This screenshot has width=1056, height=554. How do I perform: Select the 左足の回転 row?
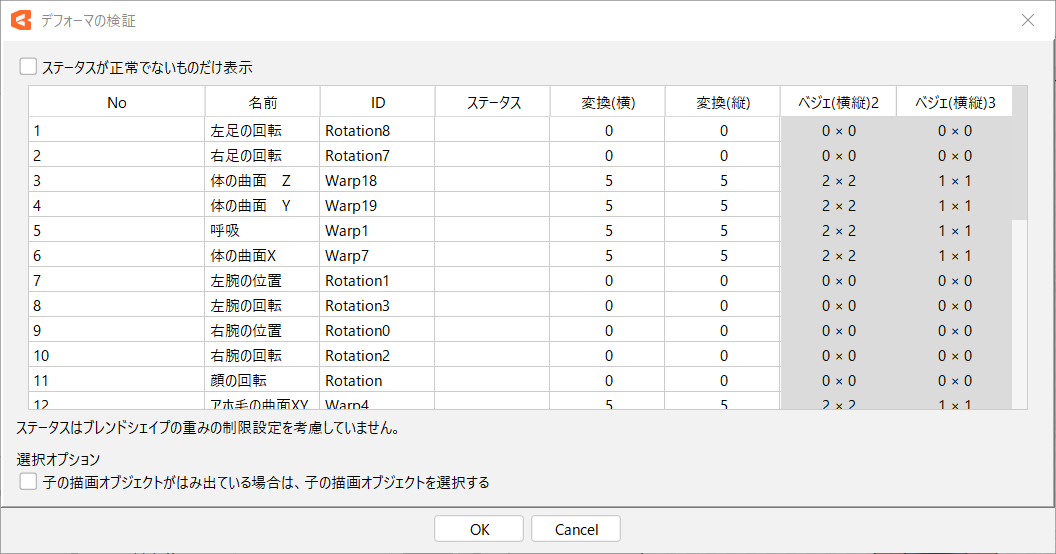pyautogui.click(x=246, y=131)
